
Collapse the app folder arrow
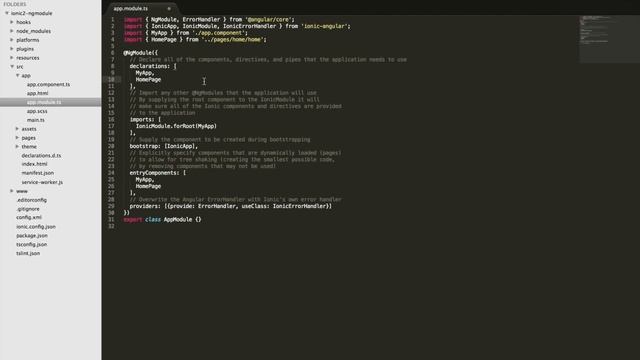tap(18, 76)
